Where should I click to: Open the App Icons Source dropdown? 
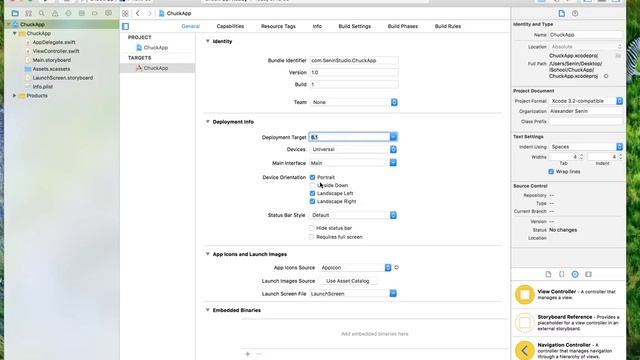coord(355,268)
